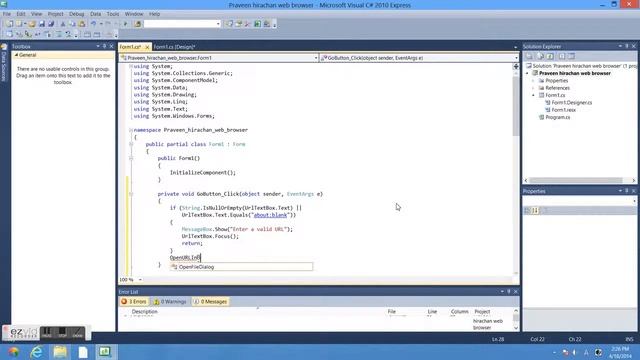Screen dimensions: 640x360
Task: Click the Open File folder toolbar icon
Action: pyautogui.click(x=32, y=24)
